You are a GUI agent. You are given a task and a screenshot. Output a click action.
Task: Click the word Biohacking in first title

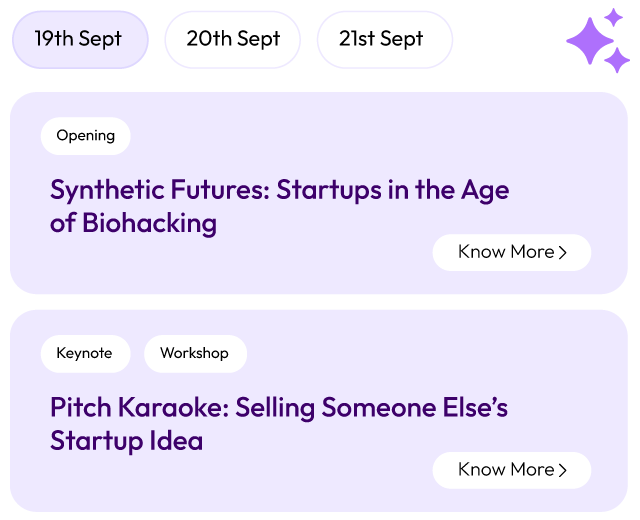pyautogui.click(x=149, y=222)
